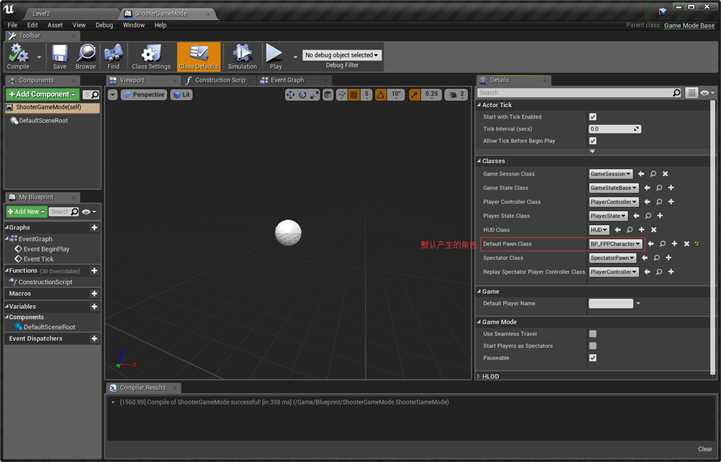Viewport: 721px width, 462px height.
Task: Toggle surface snapping icon in viewport
Action: pos(341,95)
